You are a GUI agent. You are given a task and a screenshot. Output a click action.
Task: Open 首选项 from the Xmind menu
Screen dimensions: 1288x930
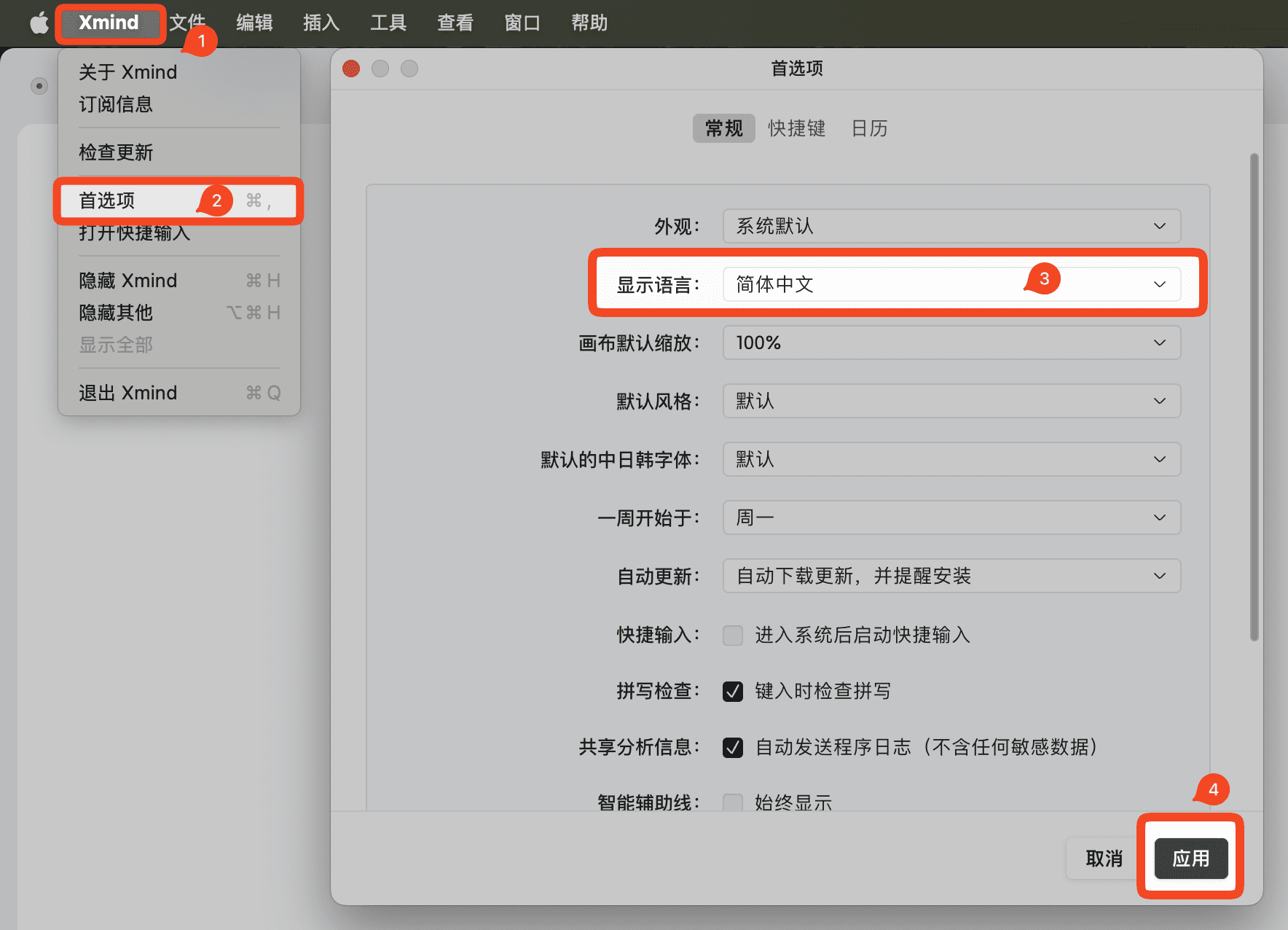[x=179, y=200]
